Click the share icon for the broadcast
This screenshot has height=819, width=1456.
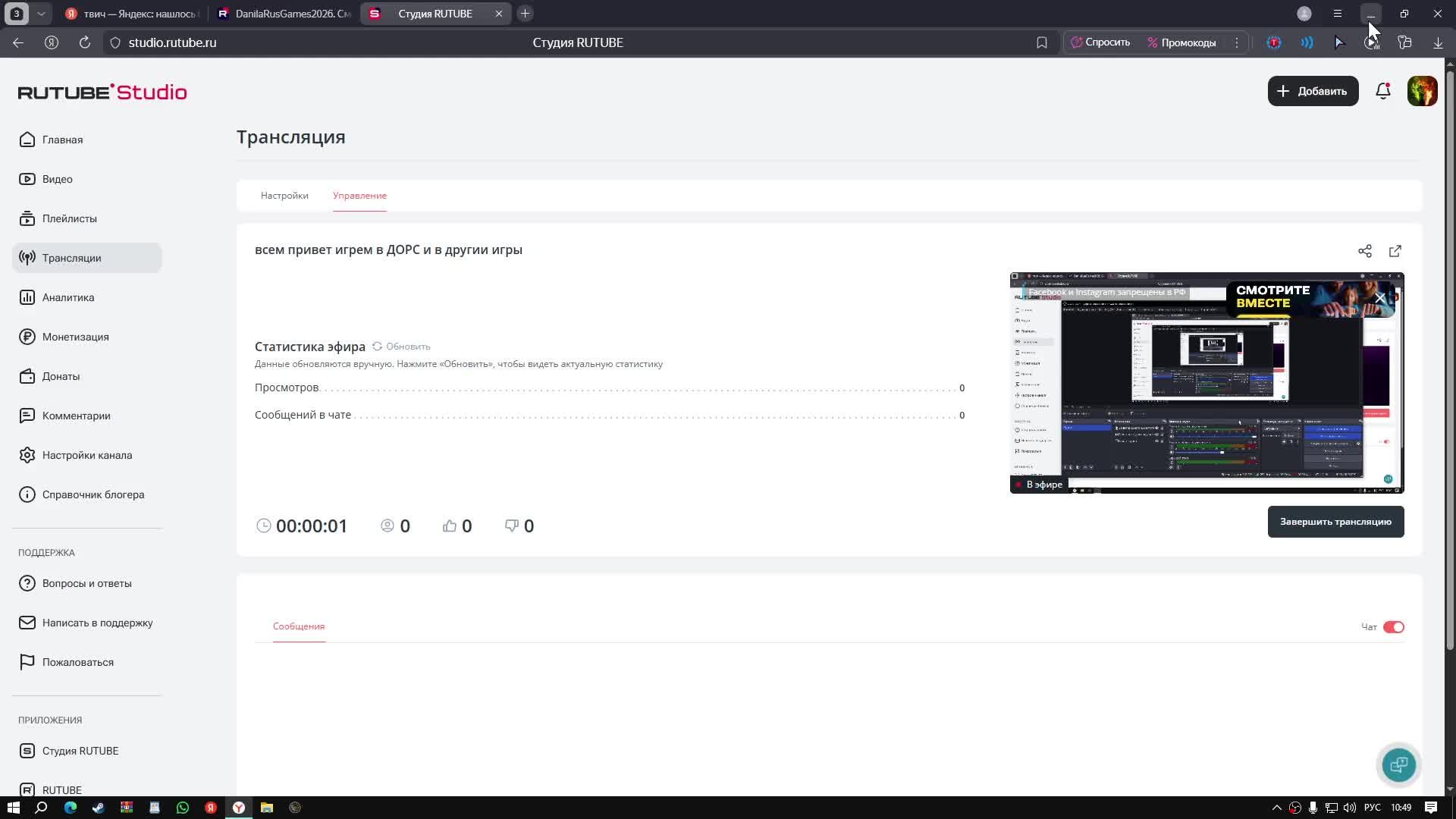(1365, 251)
